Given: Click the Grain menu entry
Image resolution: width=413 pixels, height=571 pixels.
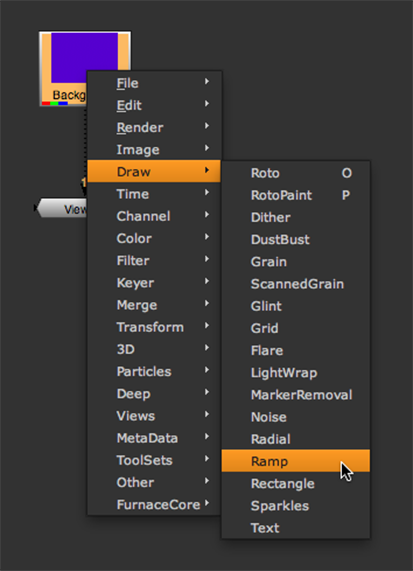Looking at the screenshot, I should coord(295,261).
